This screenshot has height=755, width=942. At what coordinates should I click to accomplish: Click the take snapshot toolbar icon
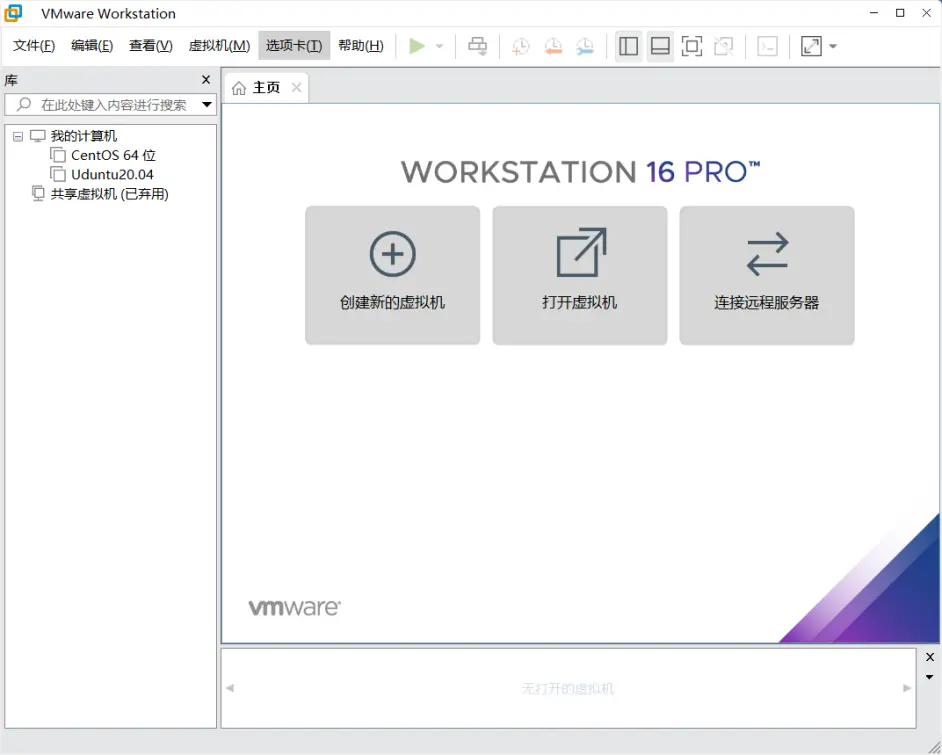pyautogui.click(x=520, y=46)
